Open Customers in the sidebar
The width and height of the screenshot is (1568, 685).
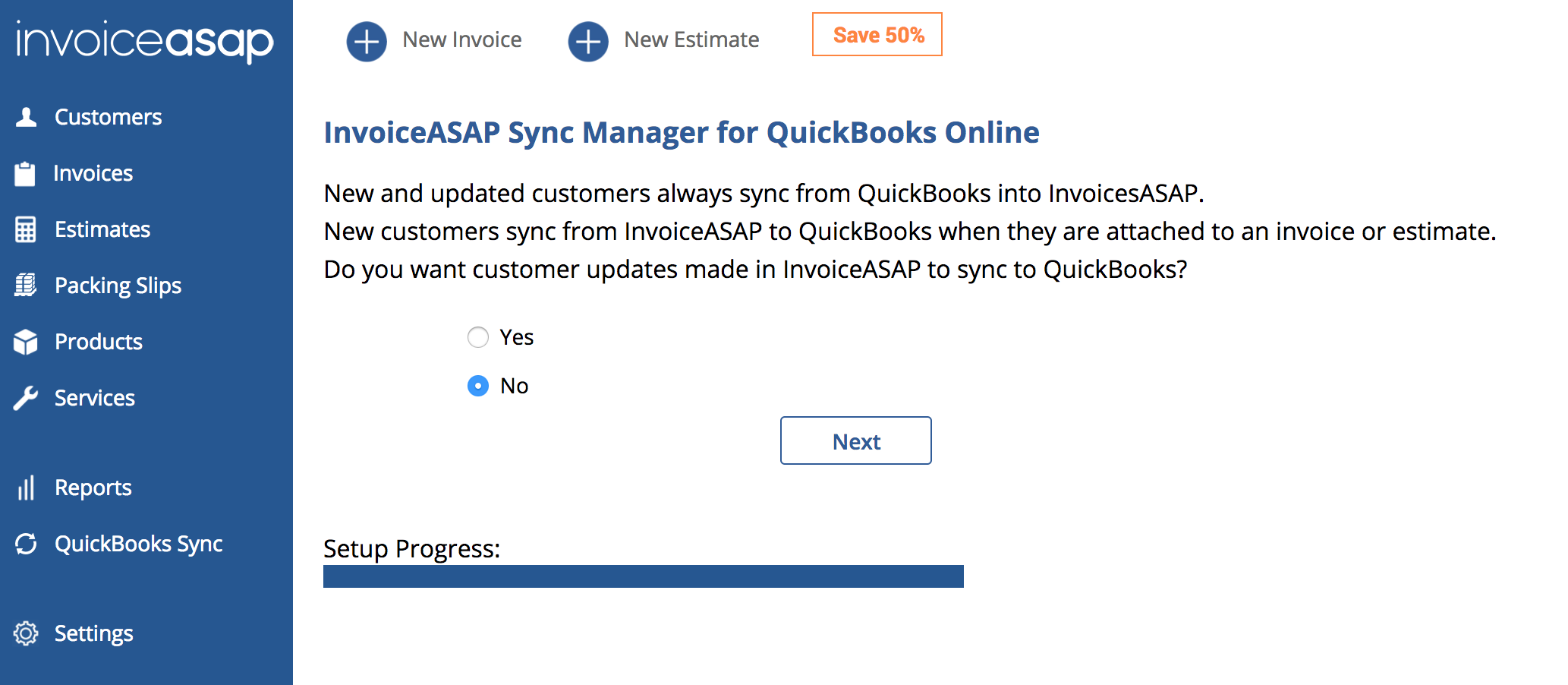pyautogui.click(x=109, y=117)
